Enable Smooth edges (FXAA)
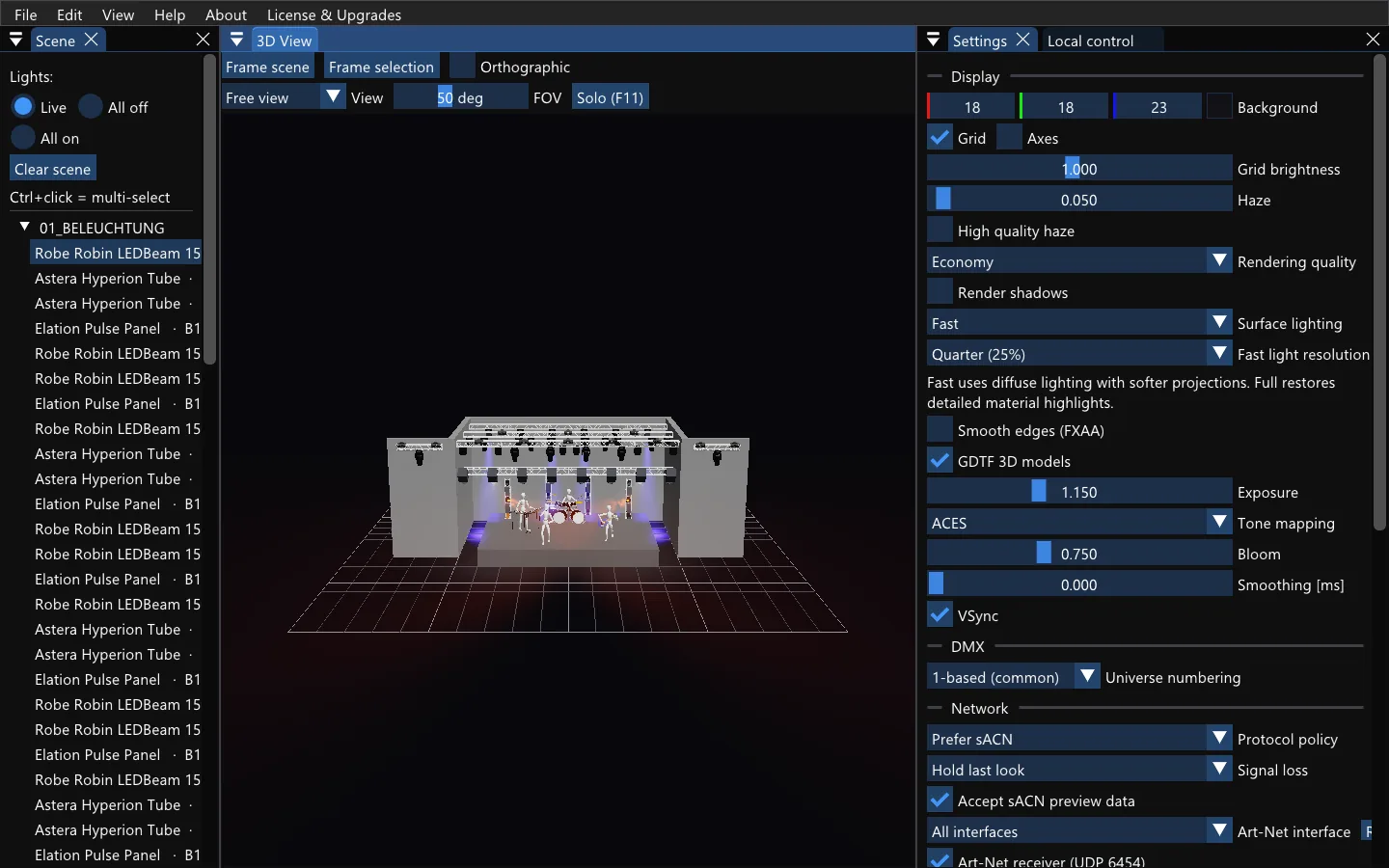1389x868 pixels. point(940,430)
